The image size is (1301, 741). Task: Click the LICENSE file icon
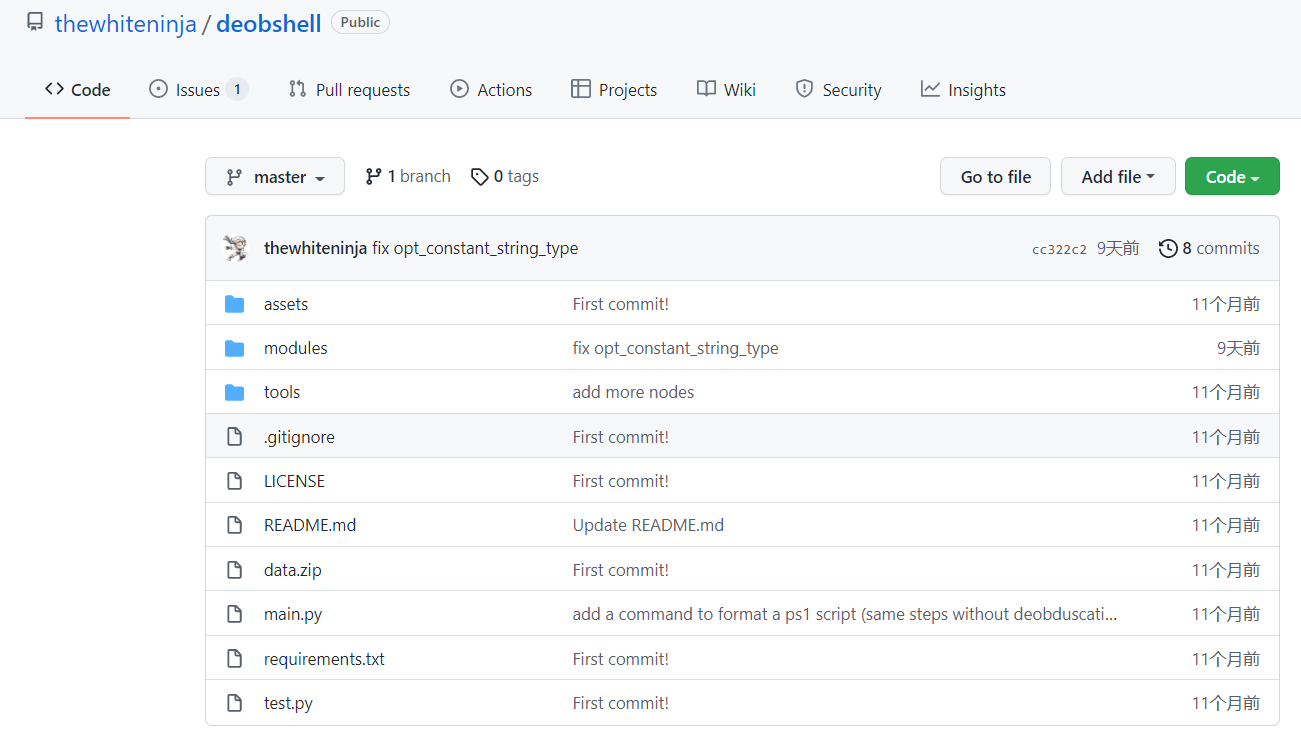click(235, 481)
